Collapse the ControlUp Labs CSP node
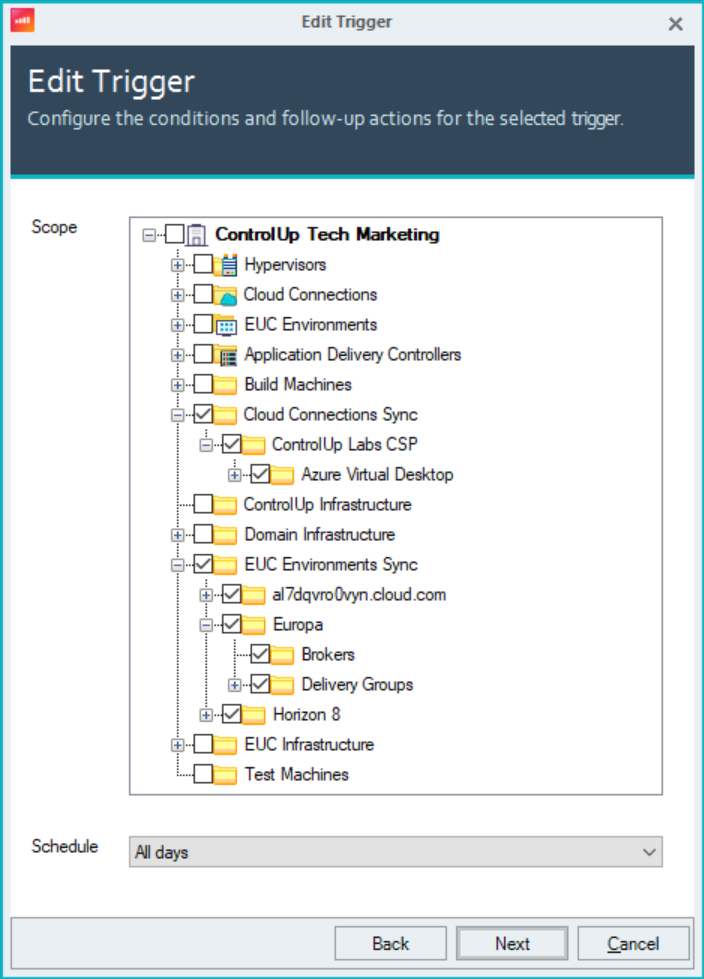The width and height of the screenshot is (704, 979). 206,445
